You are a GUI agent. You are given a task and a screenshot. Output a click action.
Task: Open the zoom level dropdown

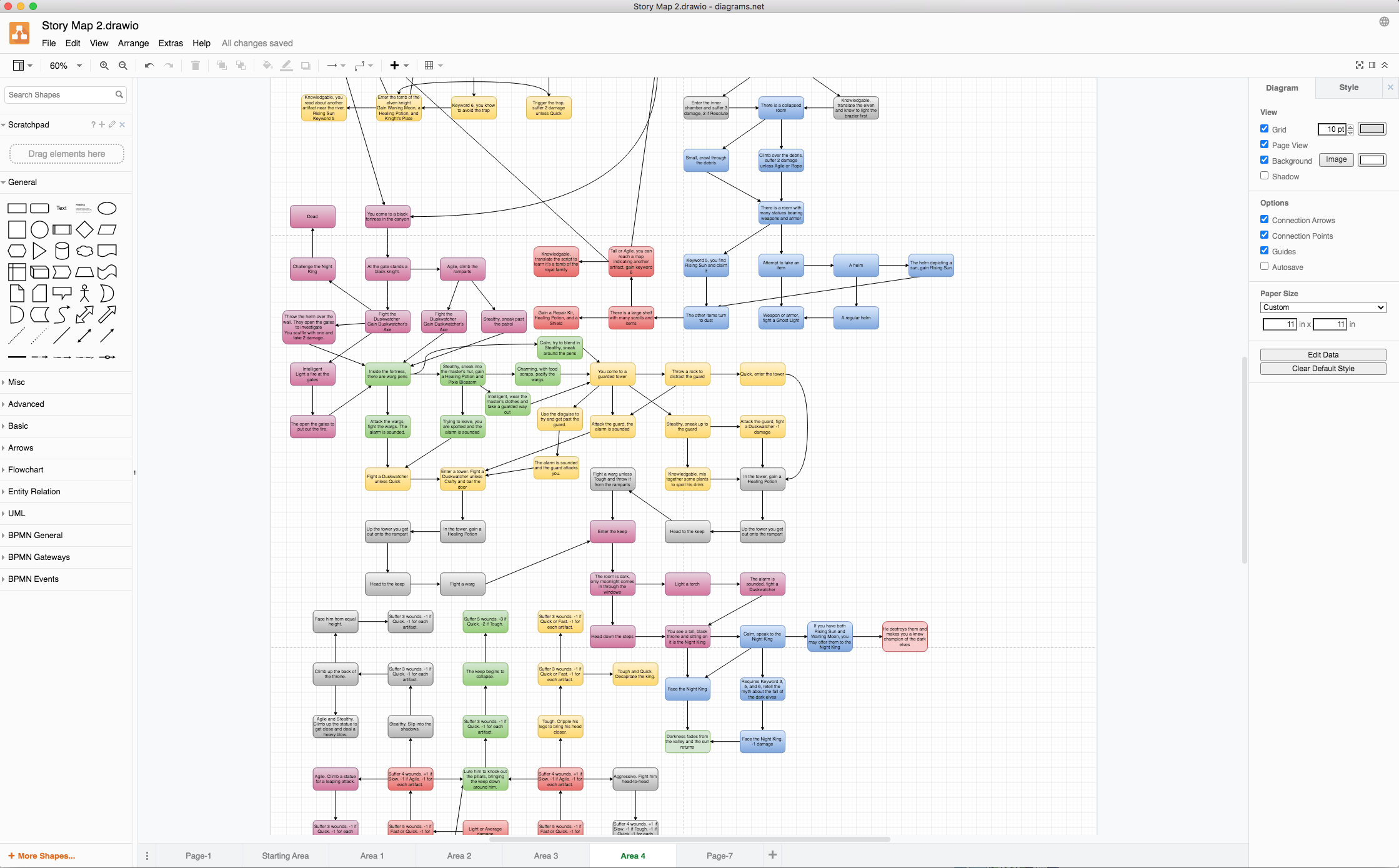pos(64,65)
